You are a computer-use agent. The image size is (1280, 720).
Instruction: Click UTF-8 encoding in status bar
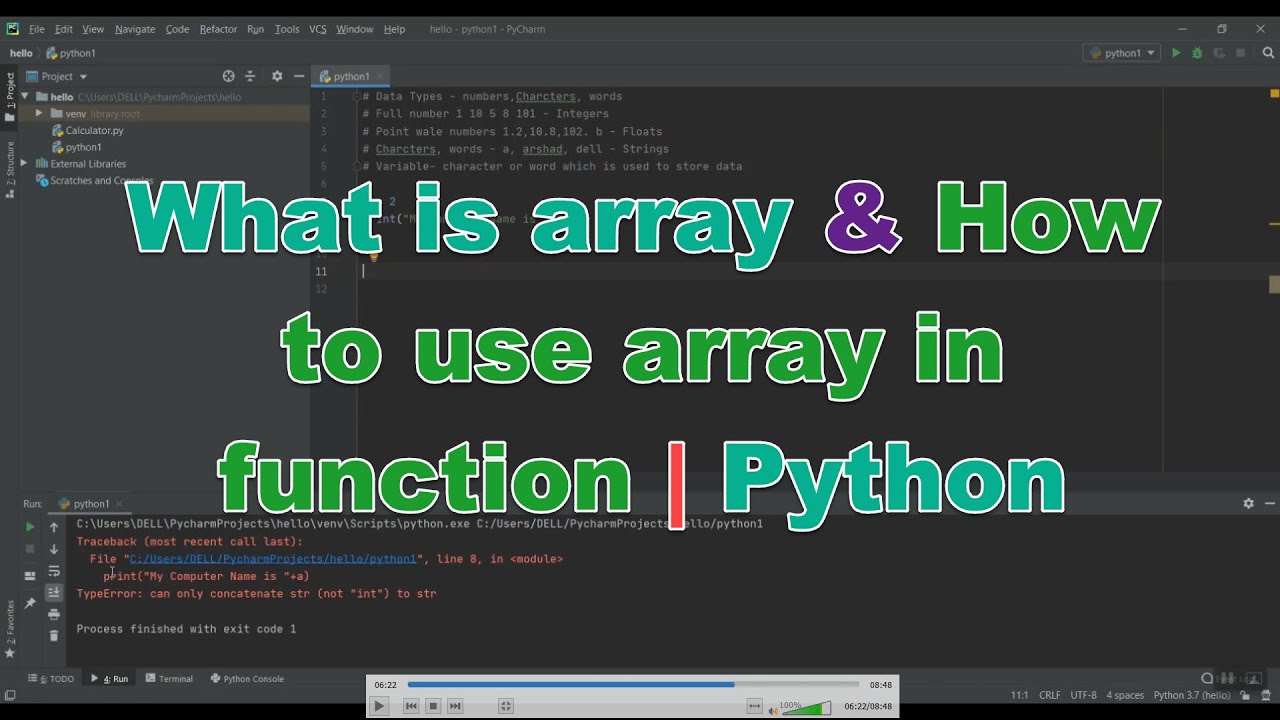coord(1083,695)
